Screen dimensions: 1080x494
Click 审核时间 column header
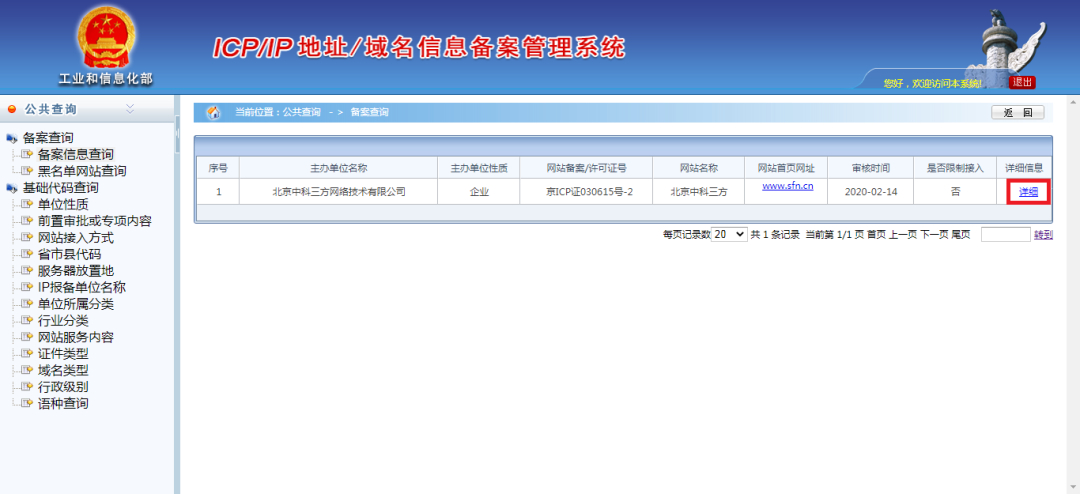coord(871,168)
